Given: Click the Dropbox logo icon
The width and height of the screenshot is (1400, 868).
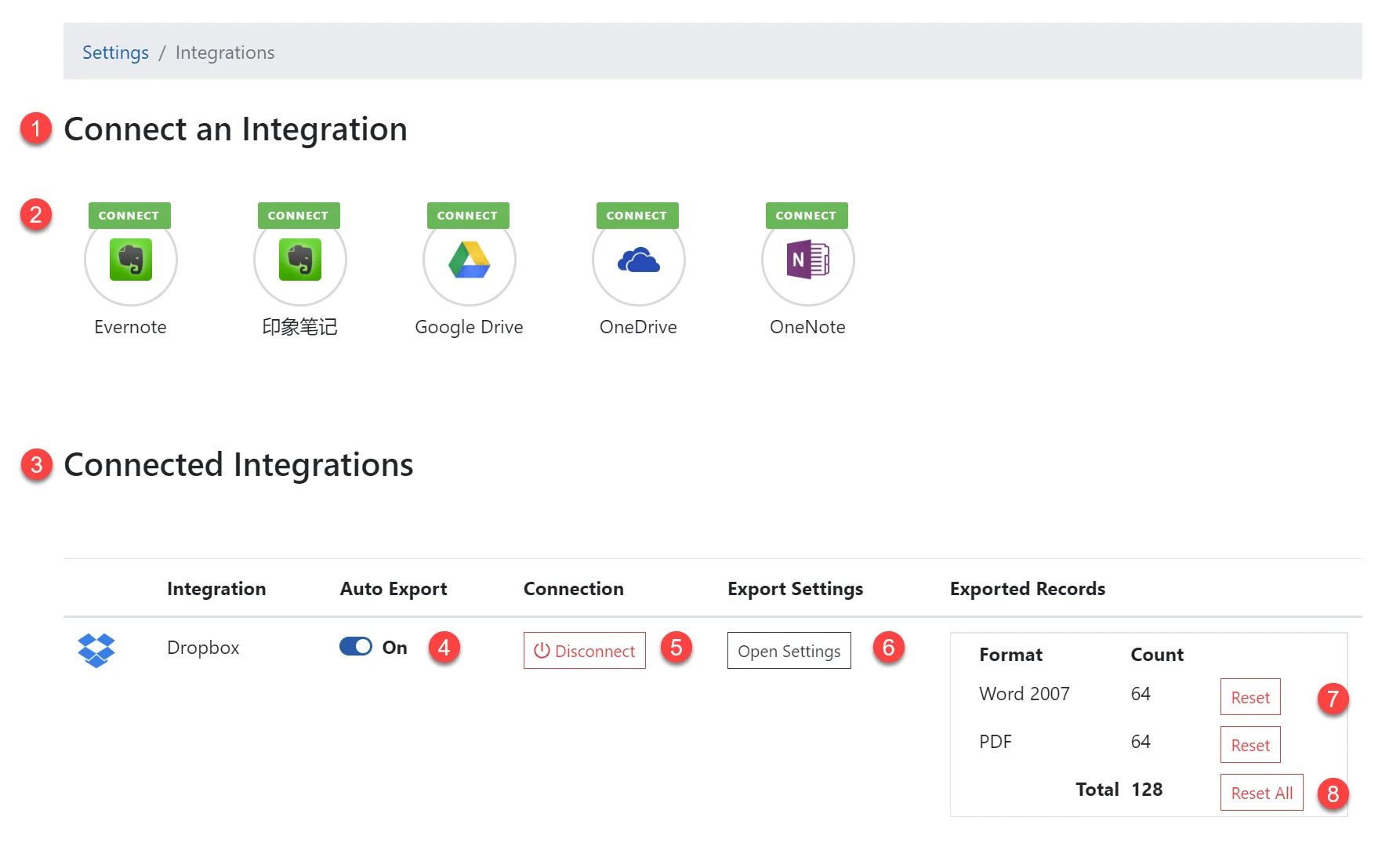Looking at the screenshot, I should 96,650.
